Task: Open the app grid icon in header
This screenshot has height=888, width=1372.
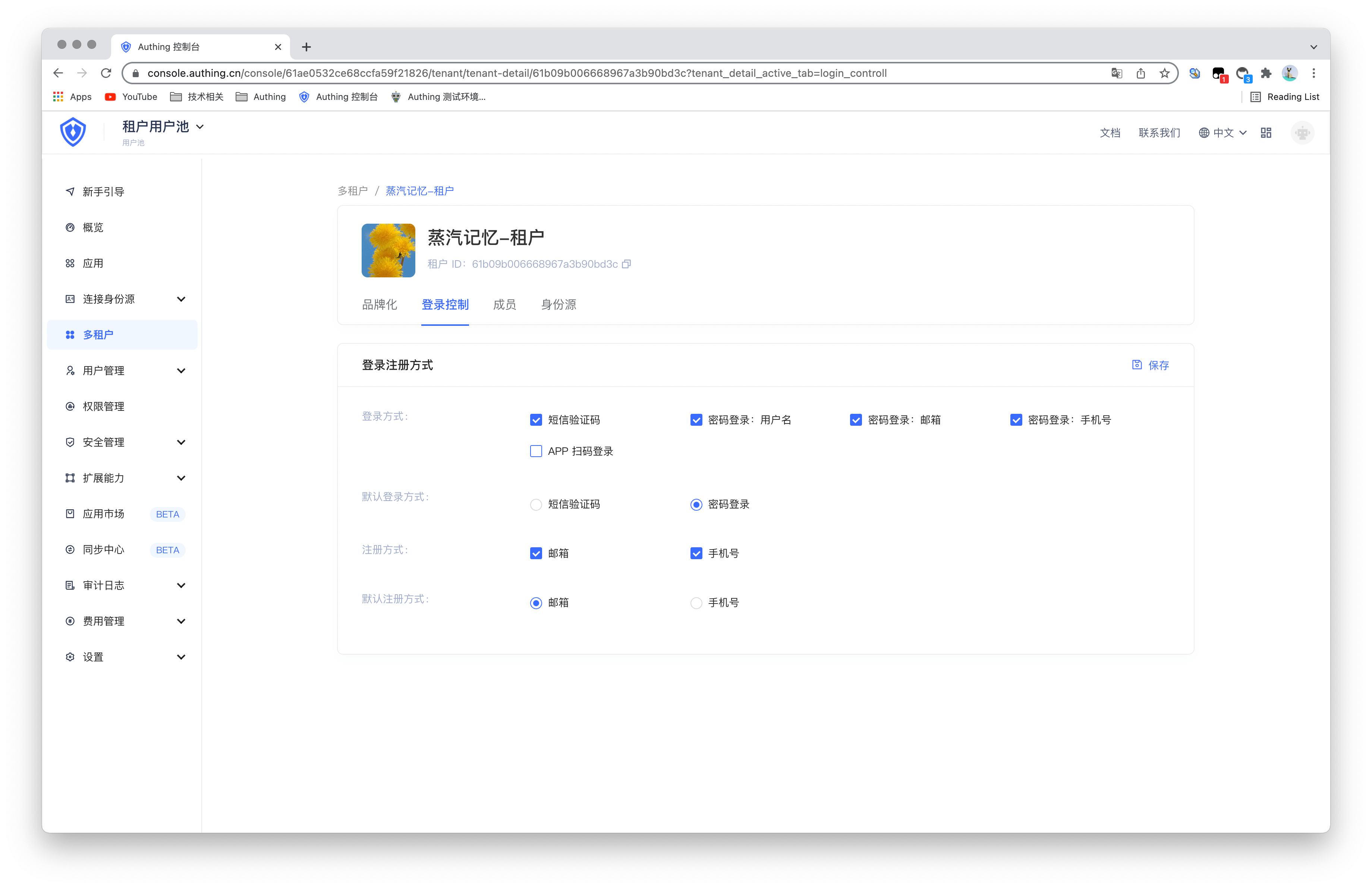Action: tap(1266, 133)
